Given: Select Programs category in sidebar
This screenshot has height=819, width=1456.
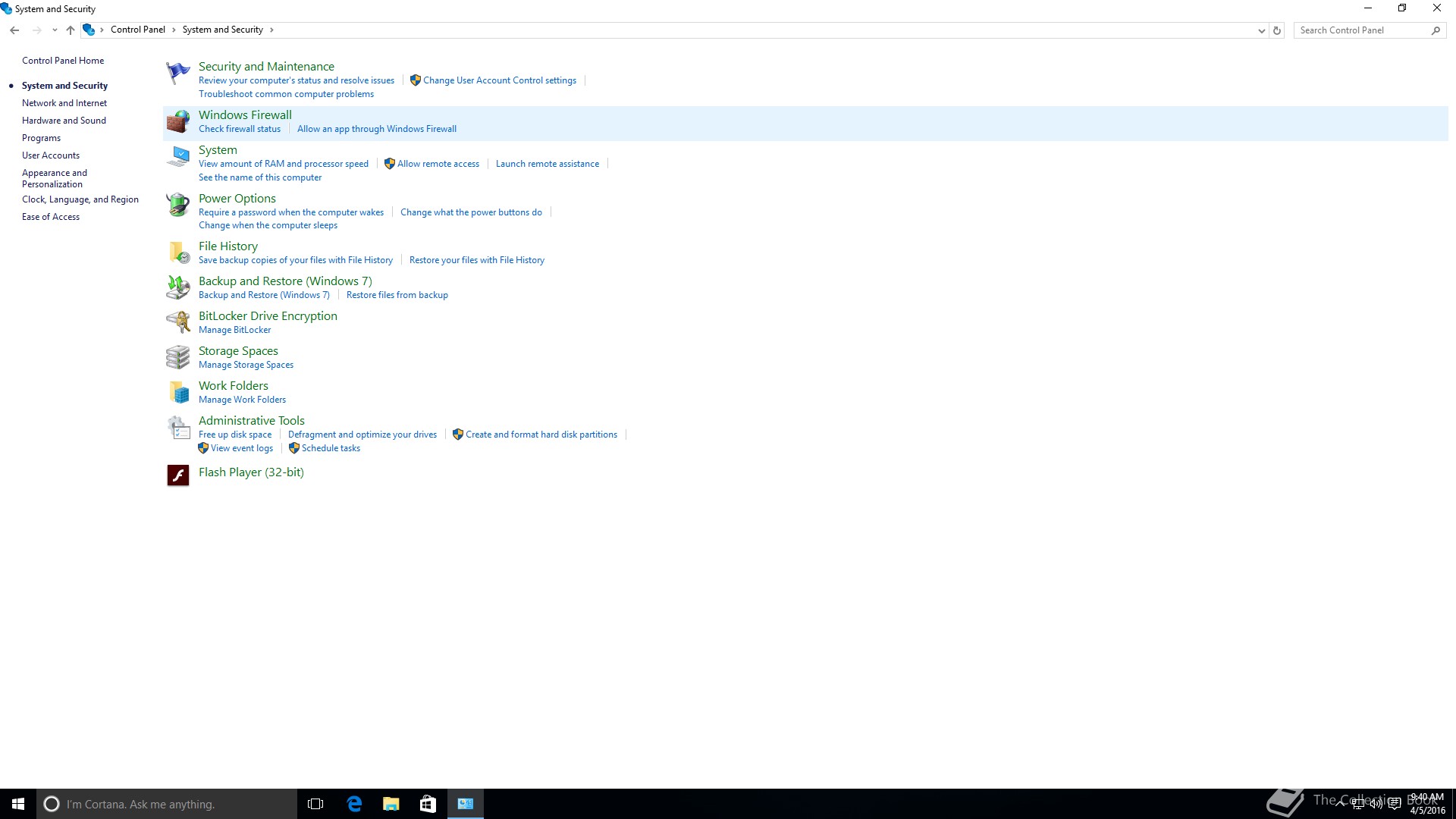Looking at the screenshot, I should (41, 138).
